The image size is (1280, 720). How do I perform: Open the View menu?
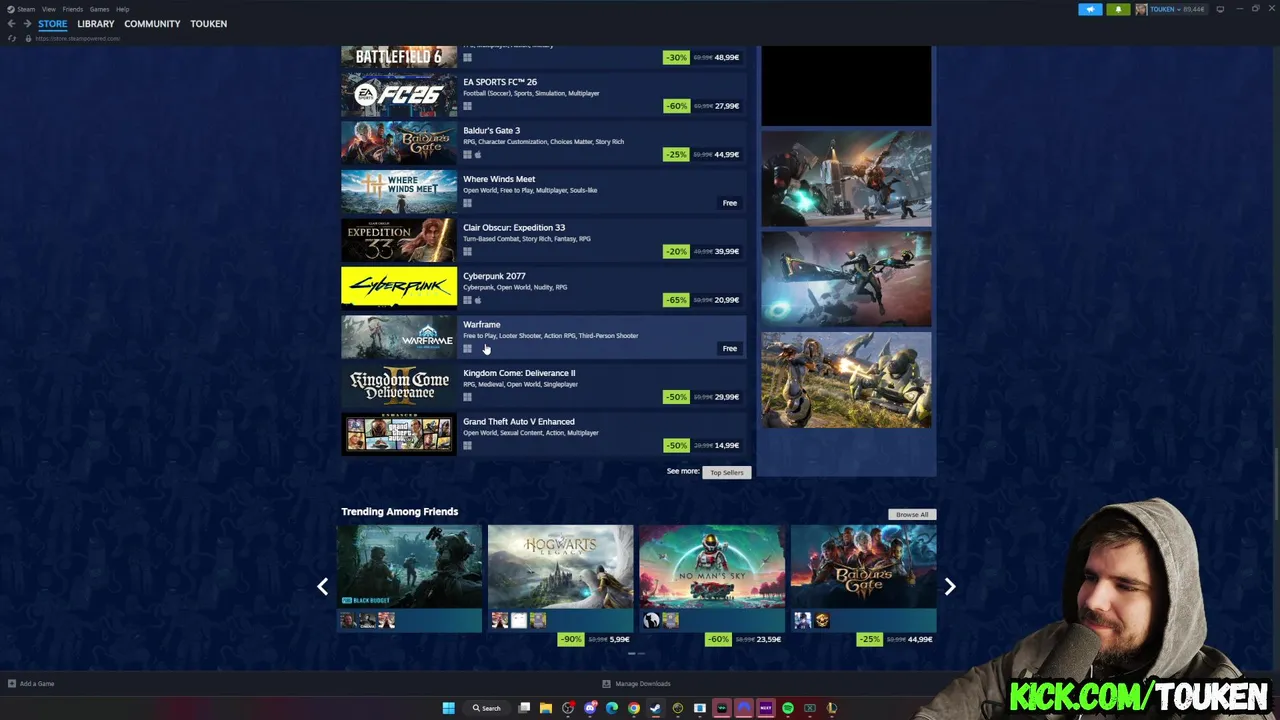point(48,9)
